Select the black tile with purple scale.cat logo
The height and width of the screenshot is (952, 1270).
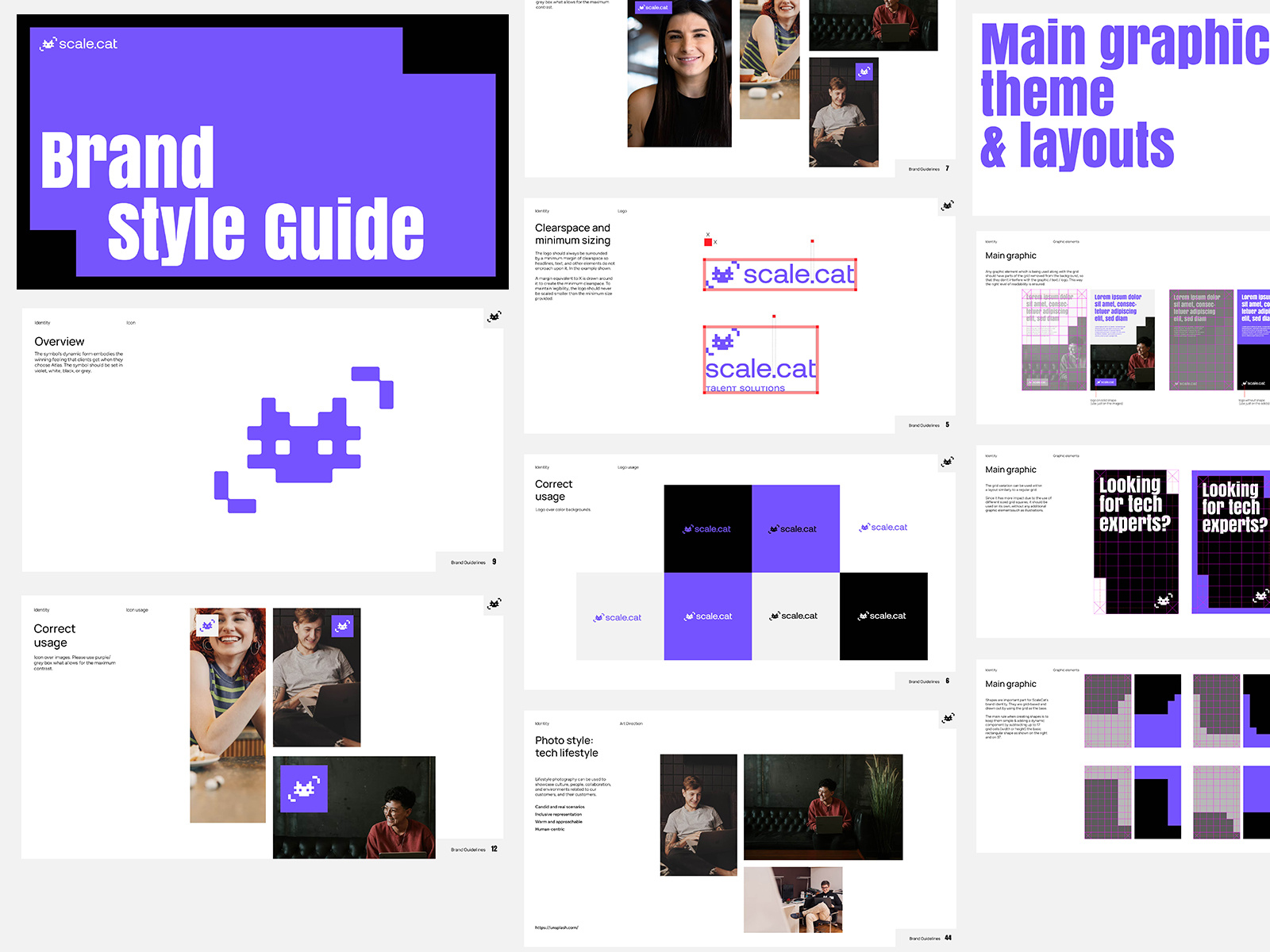[708, 528]
